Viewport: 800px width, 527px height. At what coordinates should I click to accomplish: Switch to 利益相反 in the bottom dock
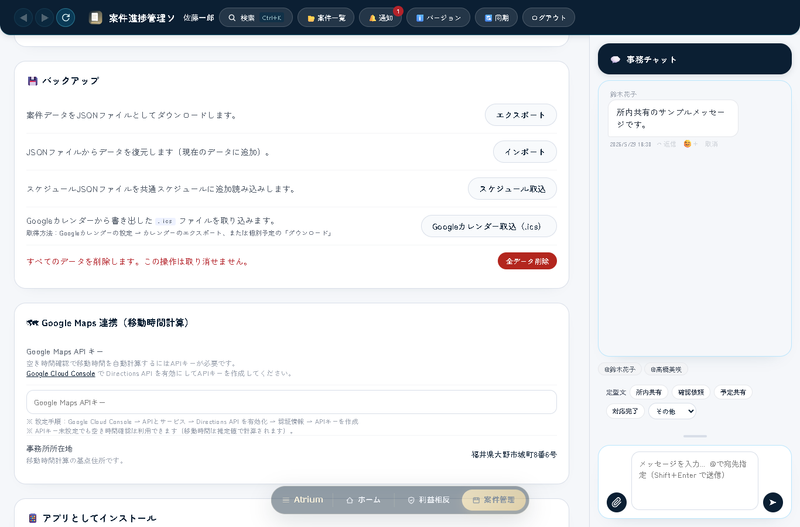(x=429, y=500)
